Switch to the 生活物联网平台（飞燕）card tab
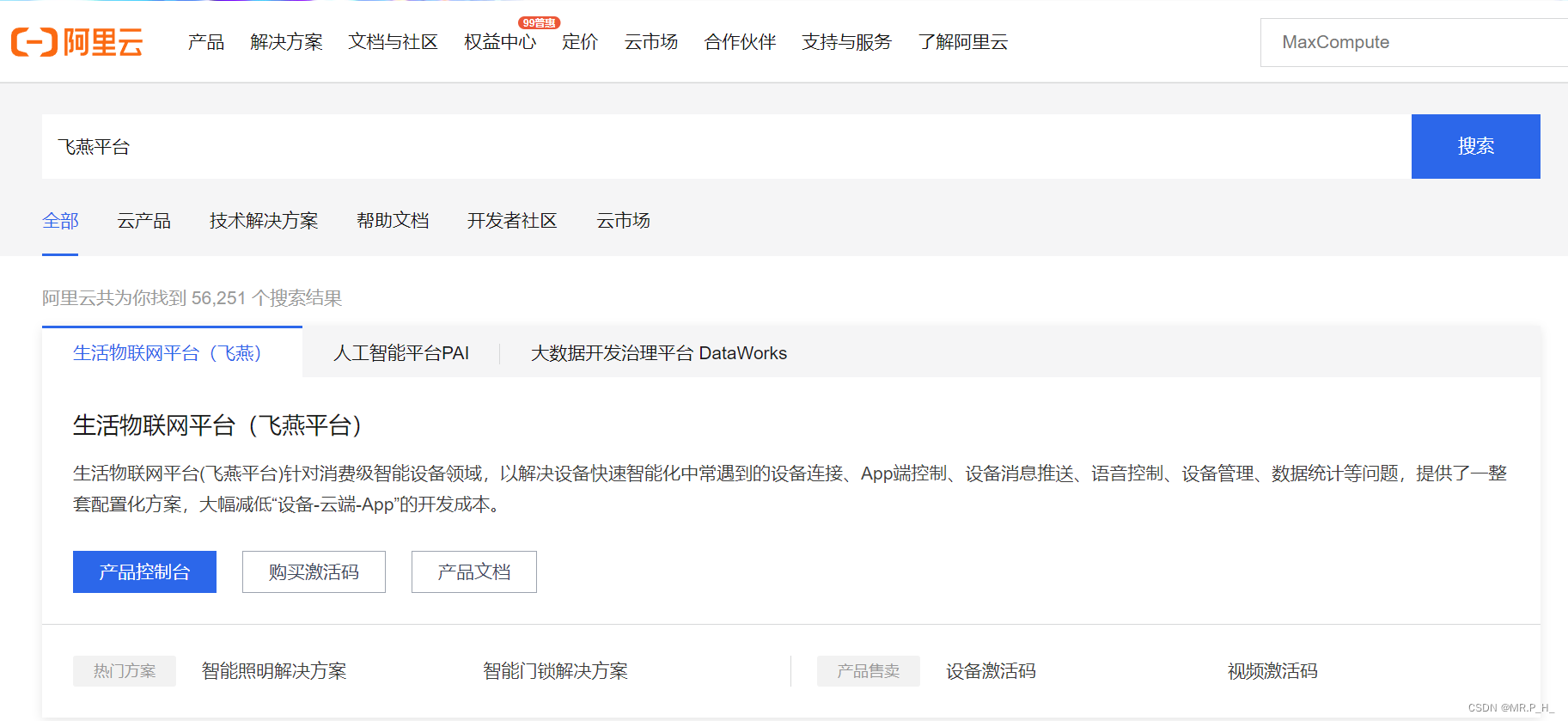The width and height of the screenshot is (1568, 721). tap(172, 352)
